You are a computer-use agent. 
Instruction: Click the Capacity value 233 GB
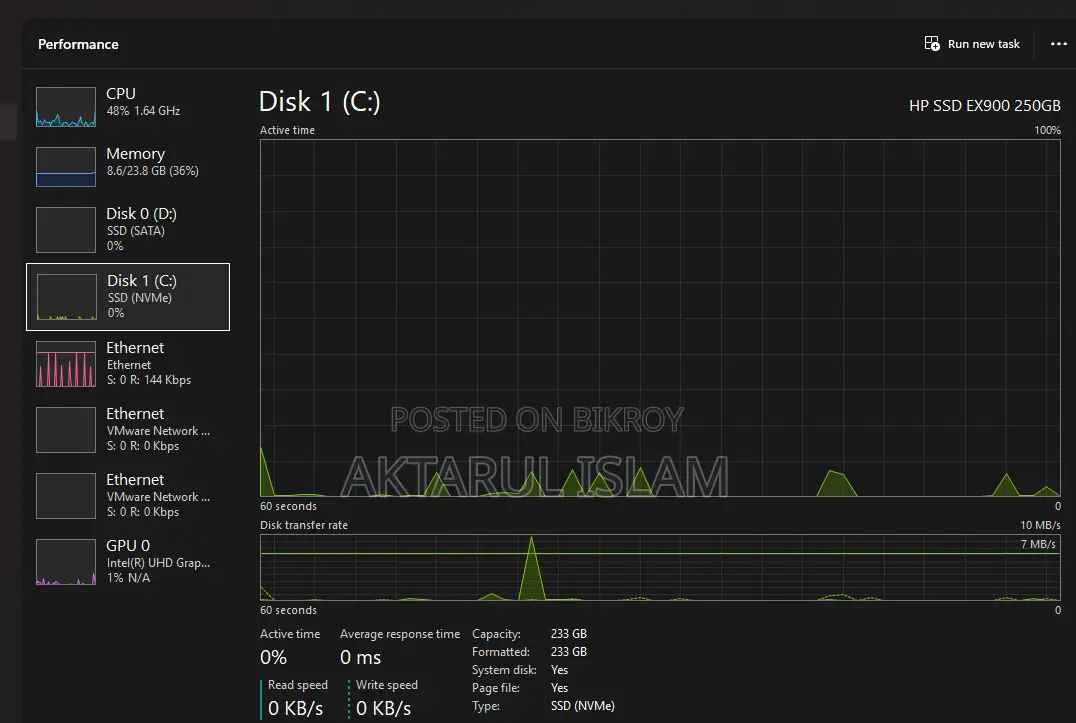point(568,634)
